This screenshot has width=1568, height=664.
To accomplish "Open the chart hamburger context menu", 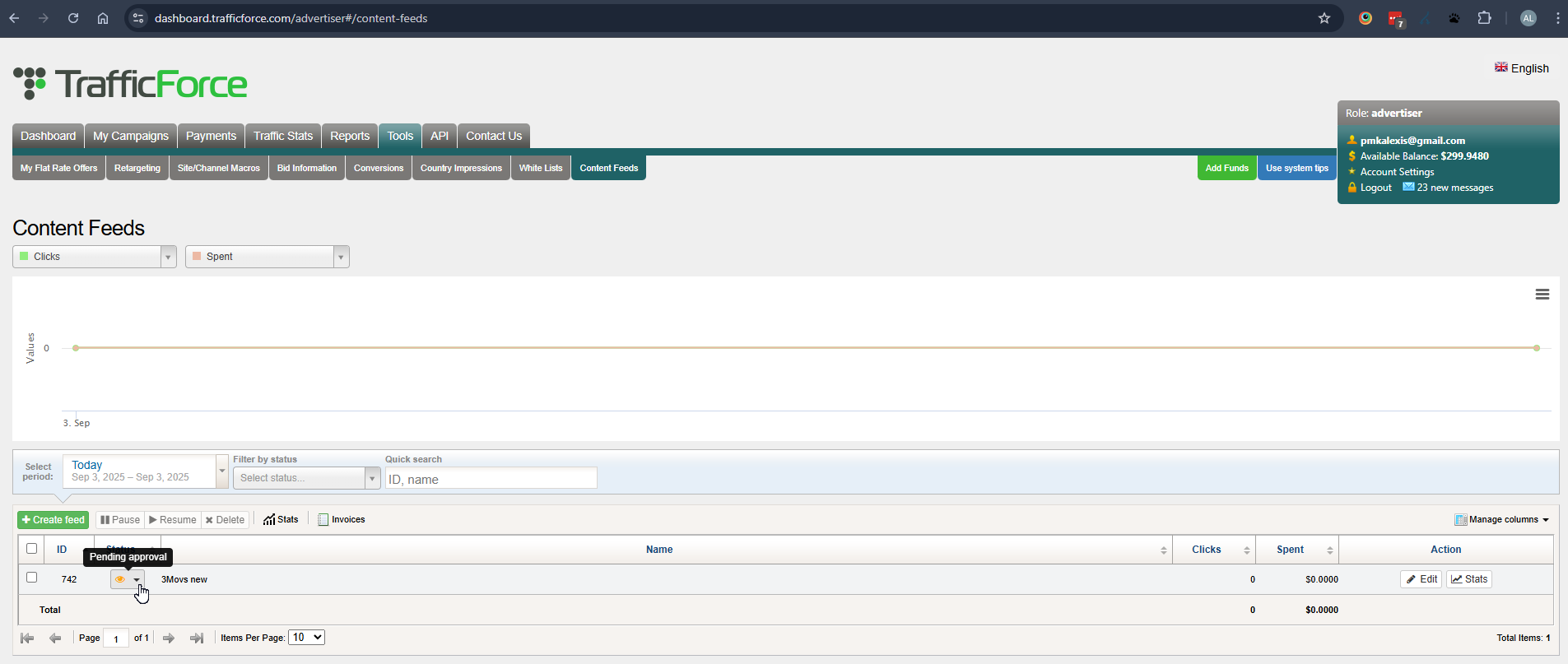I will coord(1542,295).
